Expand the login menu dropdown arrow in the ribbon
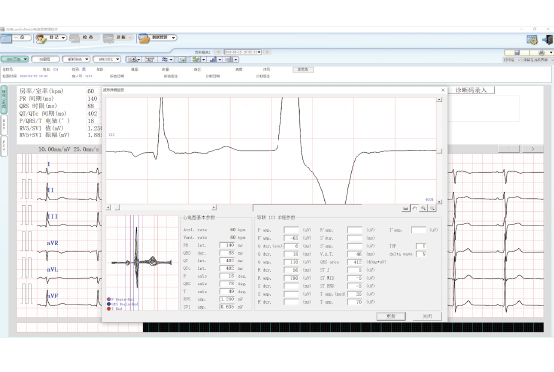554x372 pixels. click(x=64, y=37)
